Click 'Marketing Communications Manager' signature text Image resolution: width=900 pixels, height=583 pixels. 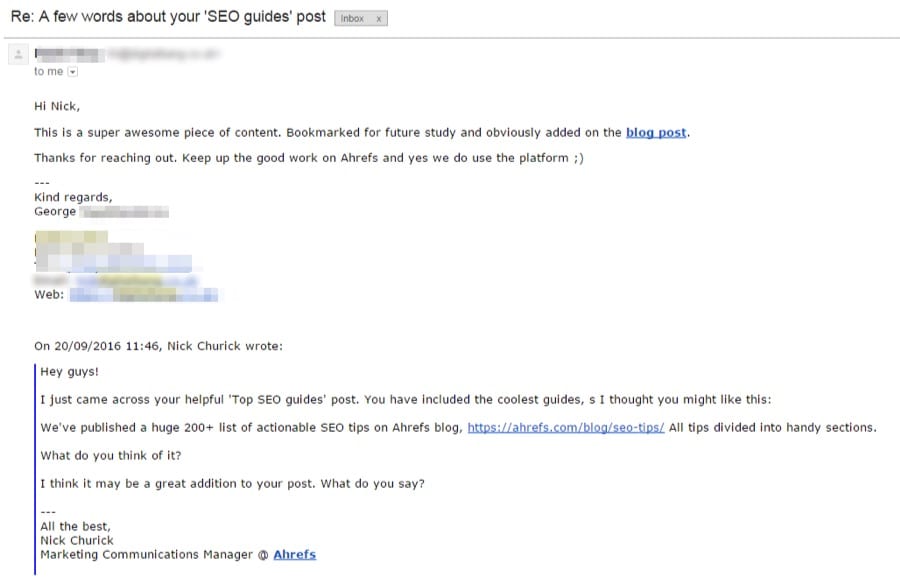[x=146, y=554]
